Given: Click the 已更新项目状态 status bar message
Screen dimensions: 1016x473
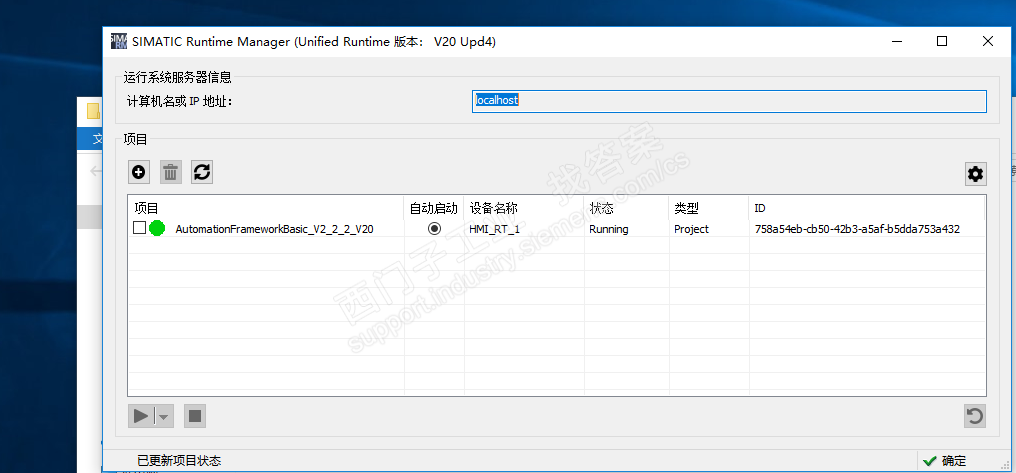Looking at the screenshot, I should tap(179, 461).
